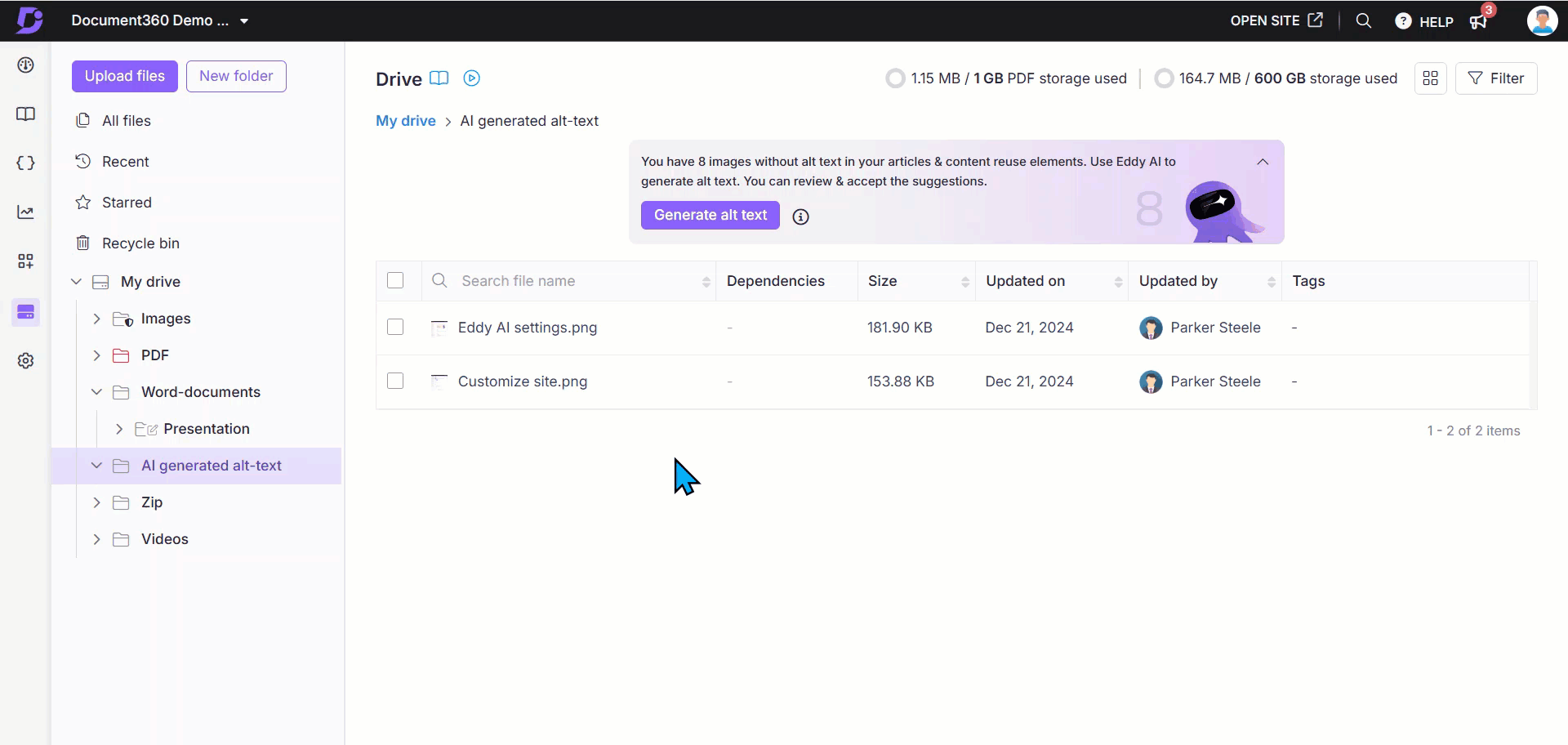This screenshot has width=1568, height=745.
Task: Collapse the AI generated alt-text folder
Action: [x=96, y=466]
